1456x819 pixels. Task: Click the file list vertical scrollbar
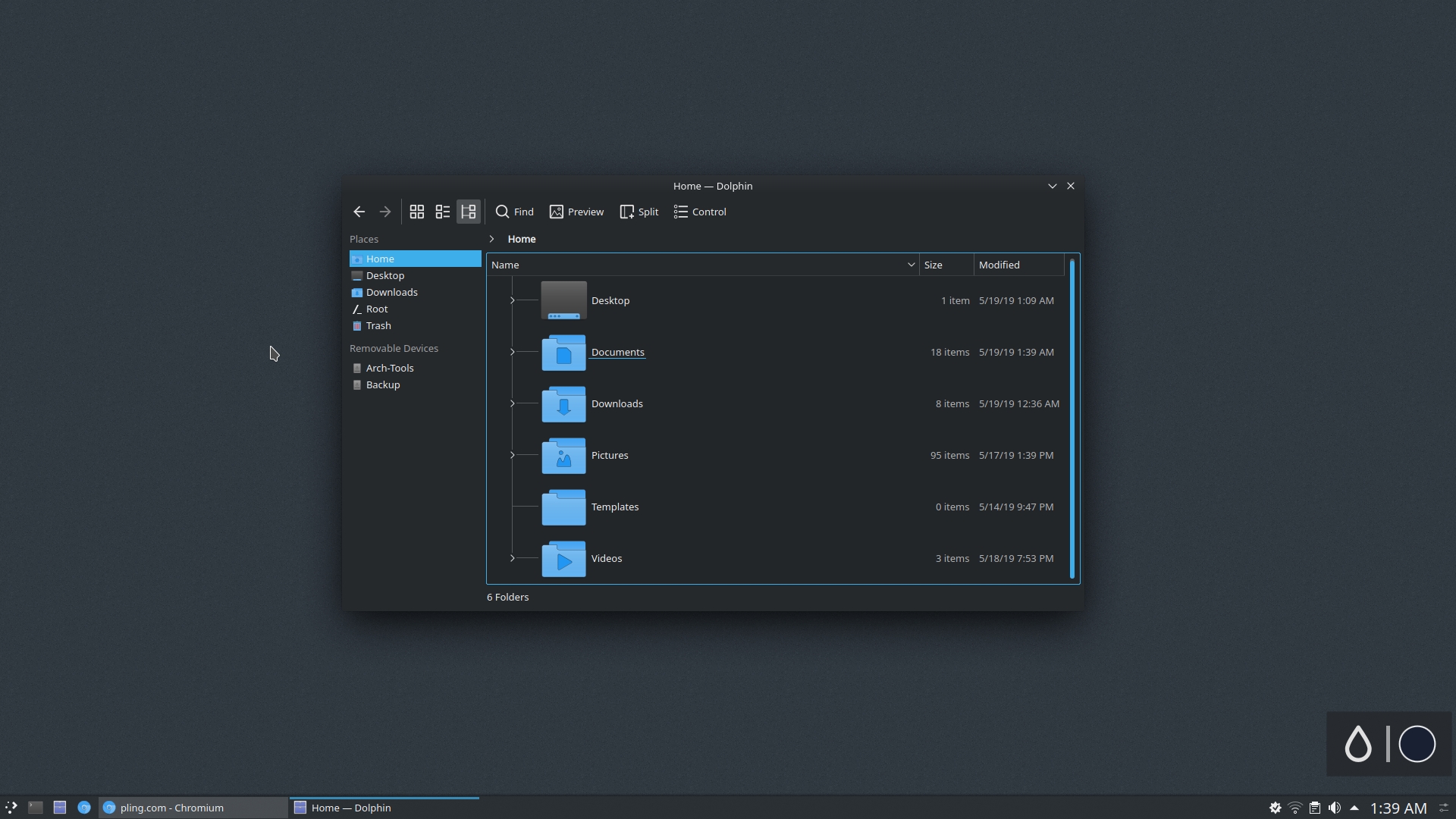[1072, 419]
